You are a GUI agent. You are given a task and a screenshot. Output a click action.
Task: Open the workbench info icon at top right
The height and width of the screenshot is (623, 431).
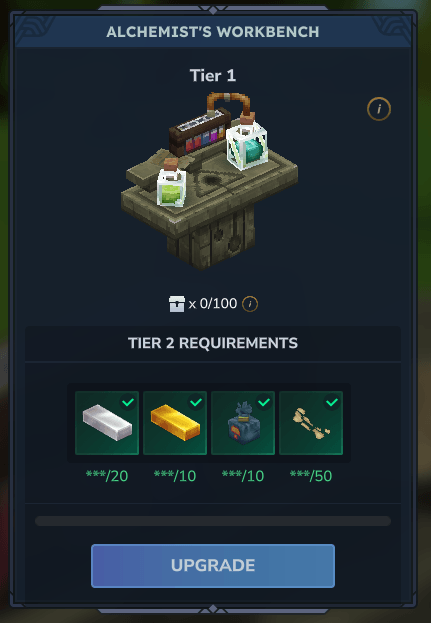pyautogui.click(x=379, y=109)
